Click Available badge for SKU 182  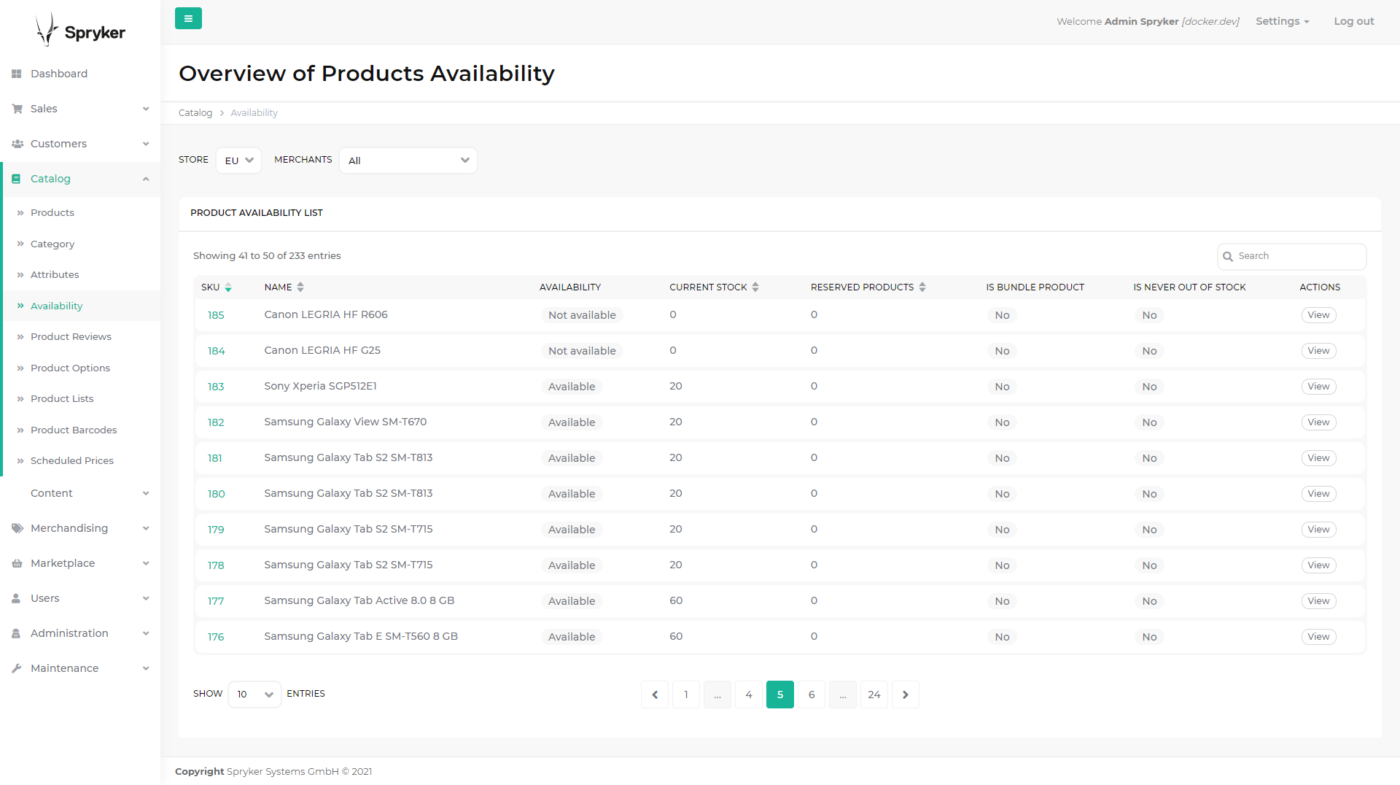point(572,422)
